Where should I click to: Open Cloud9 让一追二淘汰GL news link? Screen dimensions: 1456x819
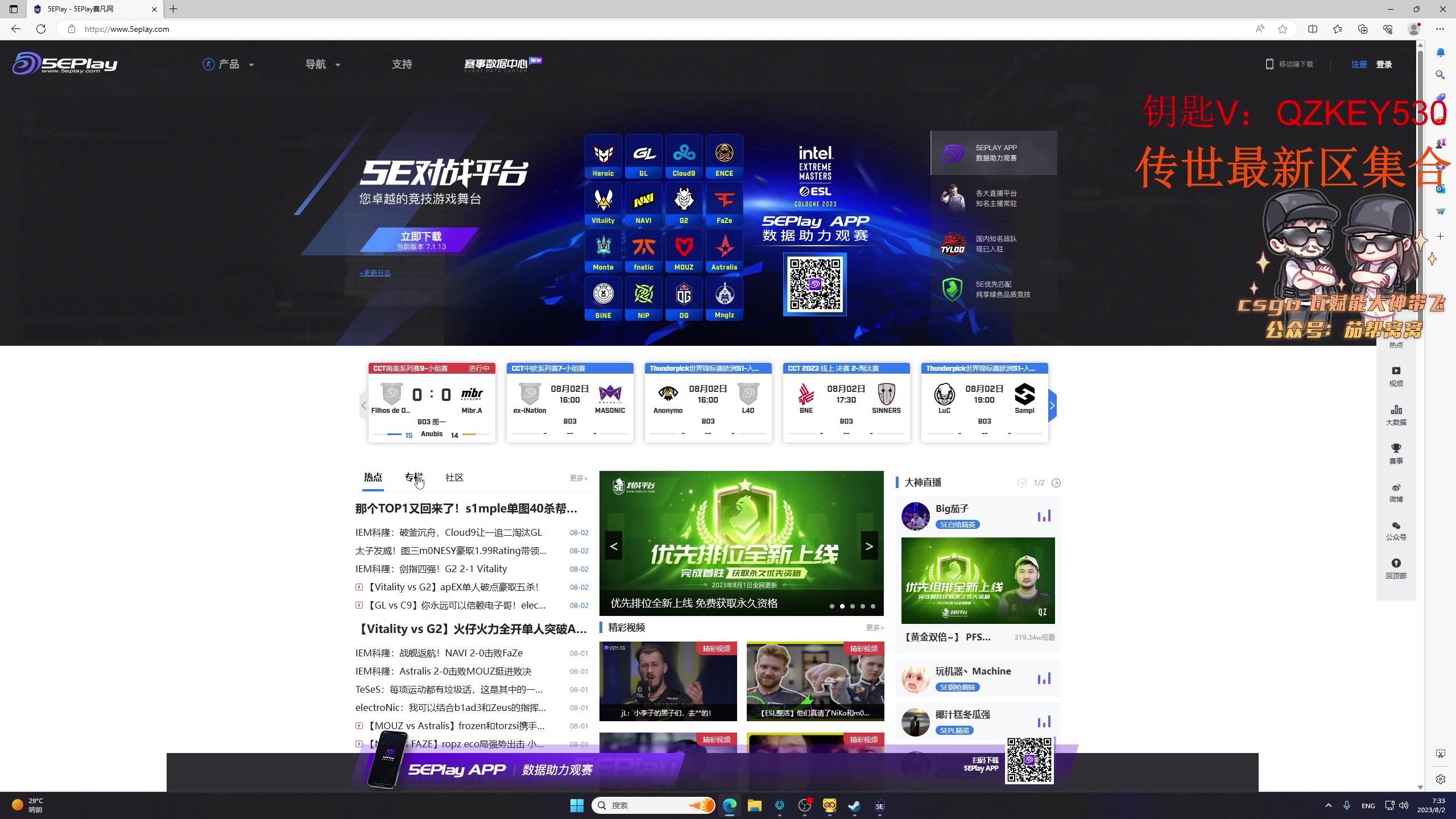coord(449,532)
